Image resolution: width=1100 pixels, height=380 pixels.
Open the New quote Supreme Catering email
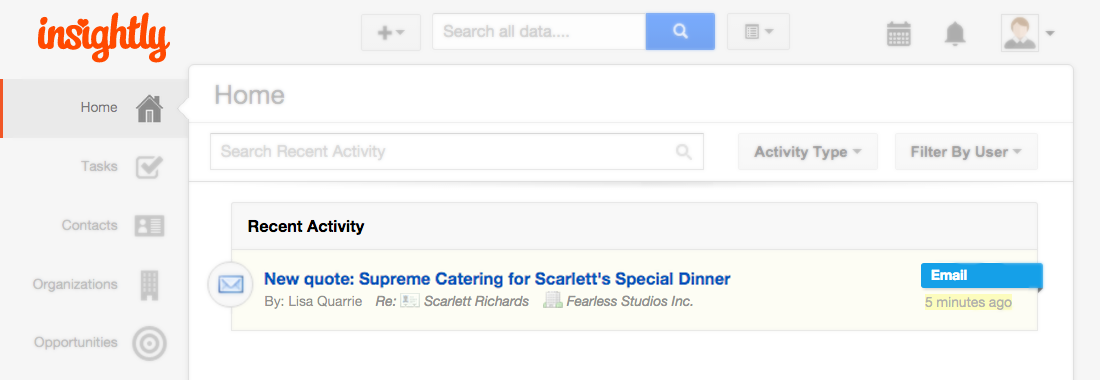(497, 278)
